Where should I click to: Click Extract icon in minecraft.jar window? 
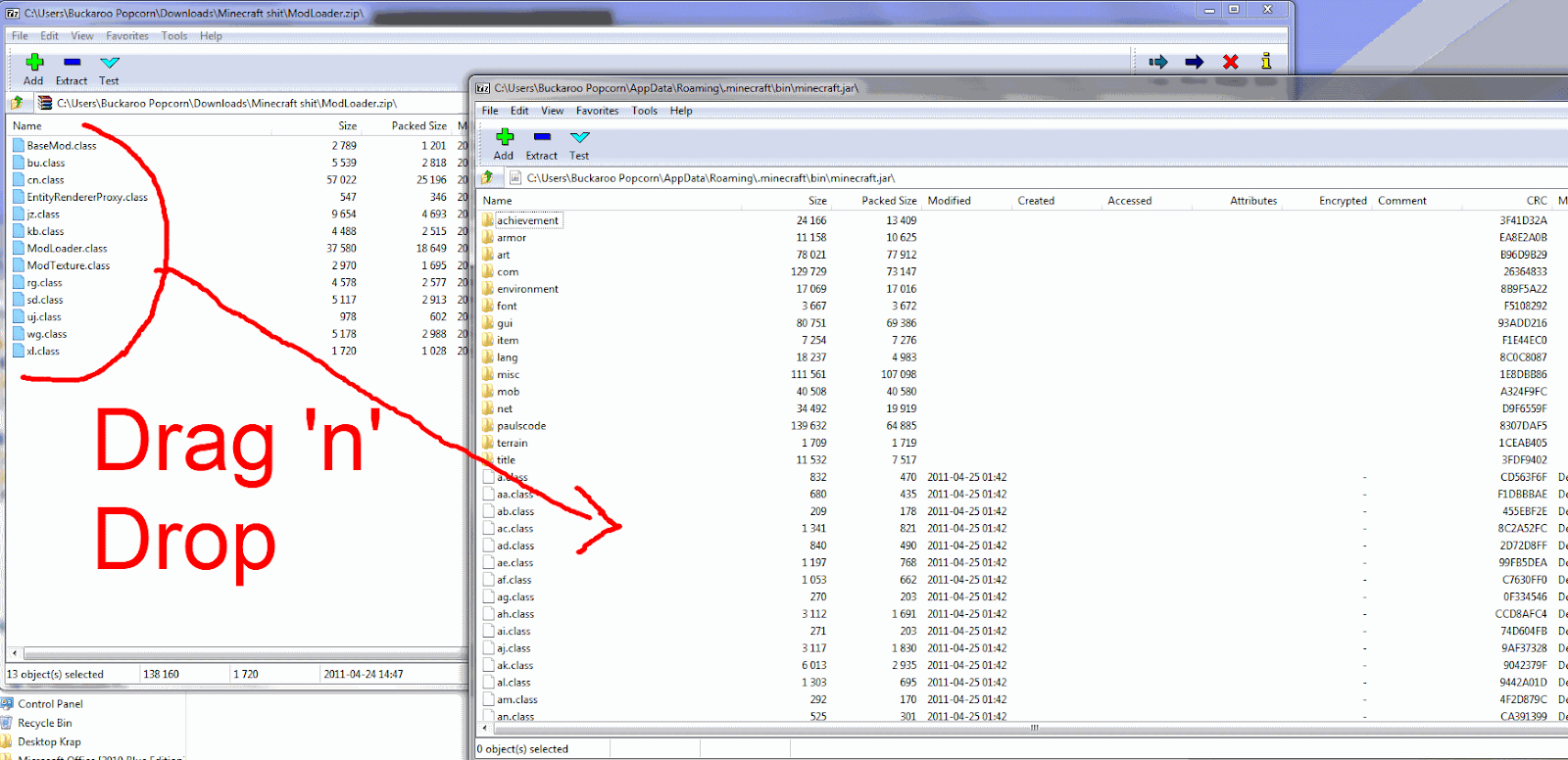(x=542, y=137)
